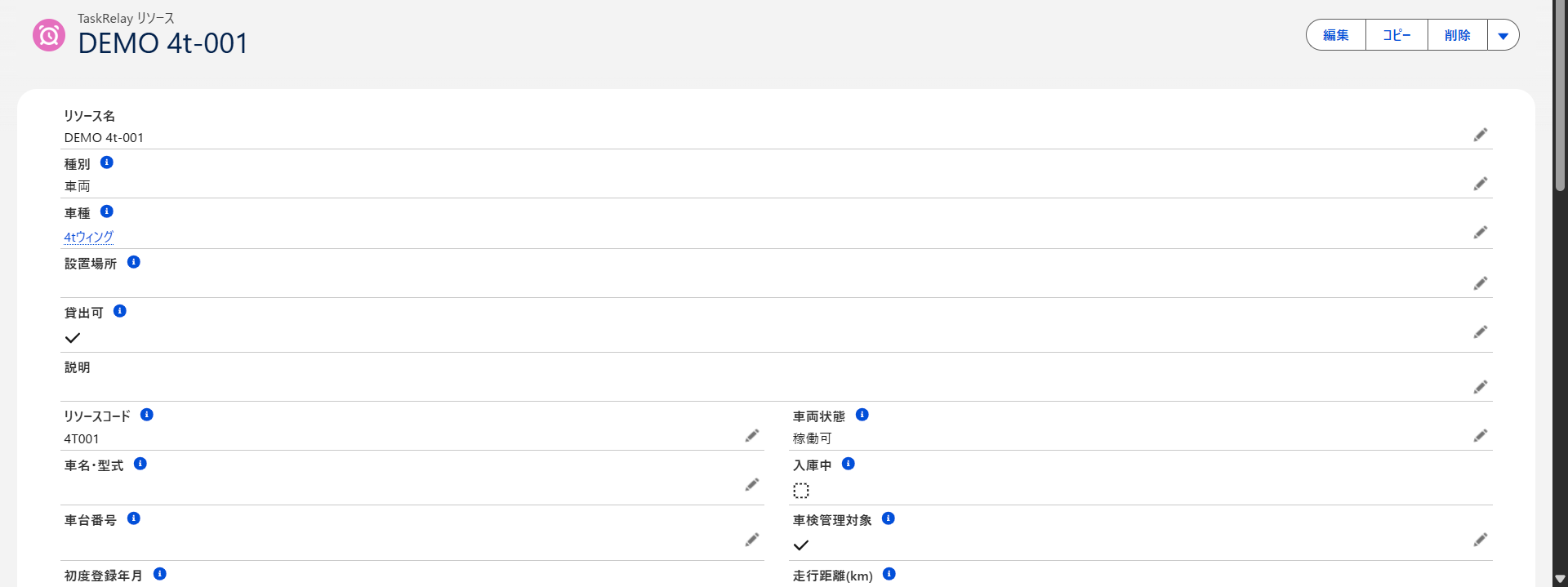This screenshot has height=587, width=1568.
Task: Click the info icon next to 貸出可
Action: pyautogui.click(x=120, y=311)
